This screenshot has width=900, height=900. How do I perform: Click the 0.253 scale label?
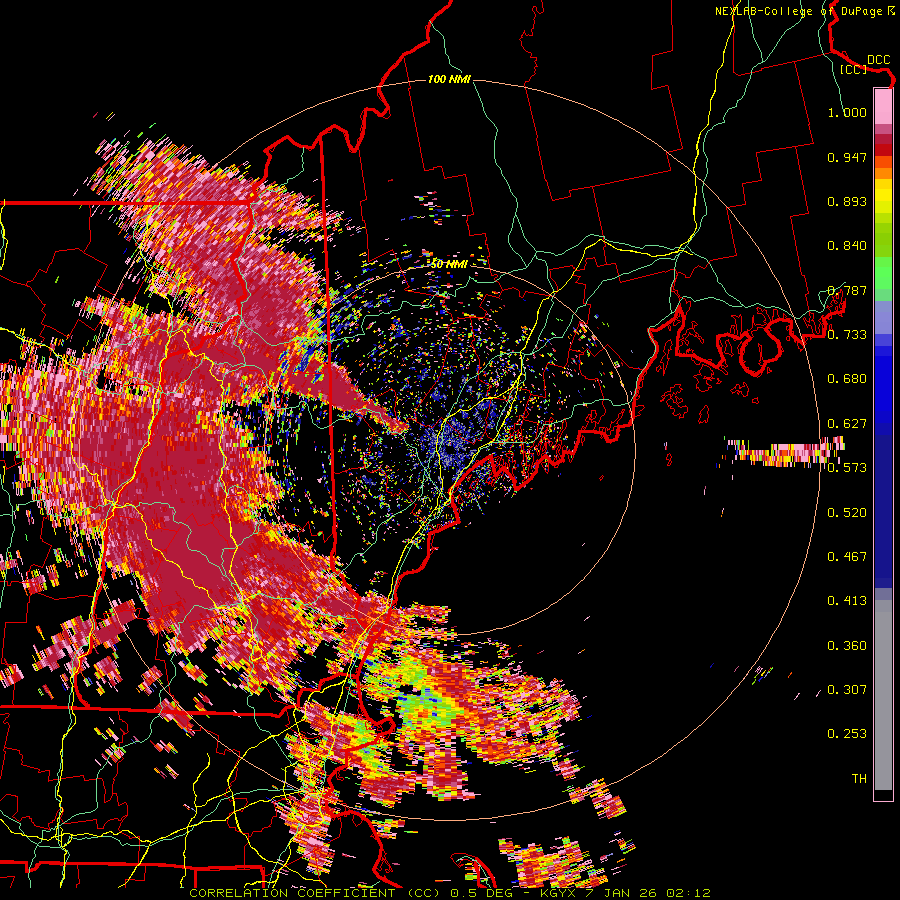pos(847,734)
